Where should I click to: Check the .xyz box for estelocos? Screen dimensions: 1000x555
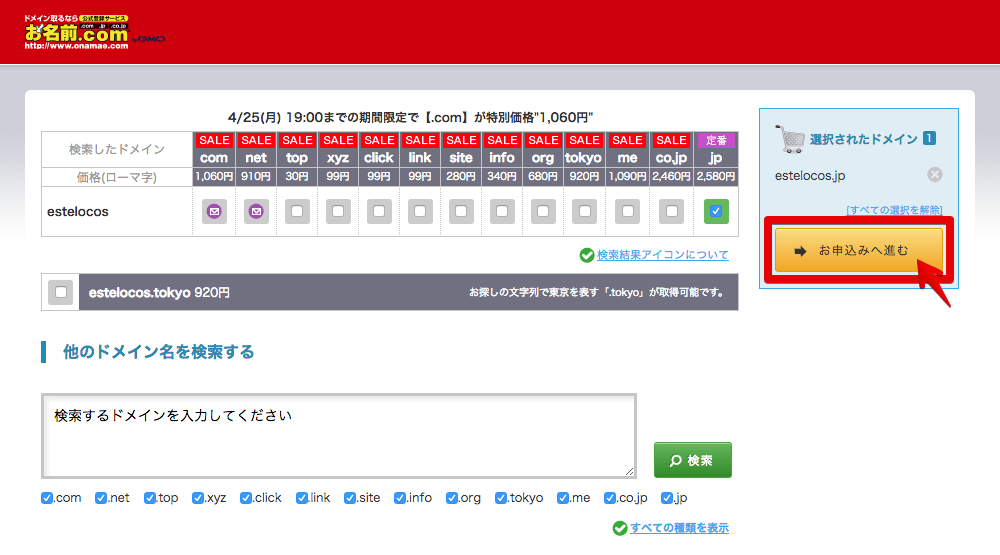click(338, 211)
